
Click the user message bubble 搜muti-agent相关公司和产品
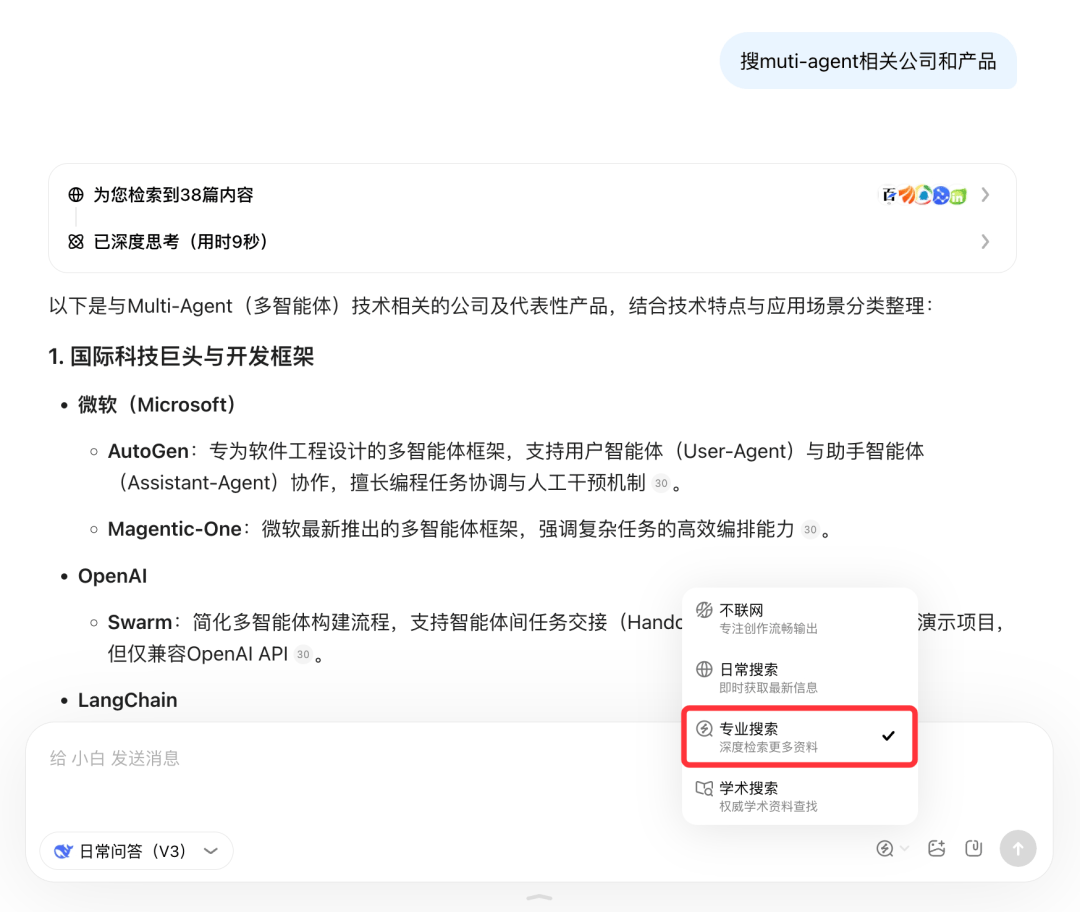[868, 61]
